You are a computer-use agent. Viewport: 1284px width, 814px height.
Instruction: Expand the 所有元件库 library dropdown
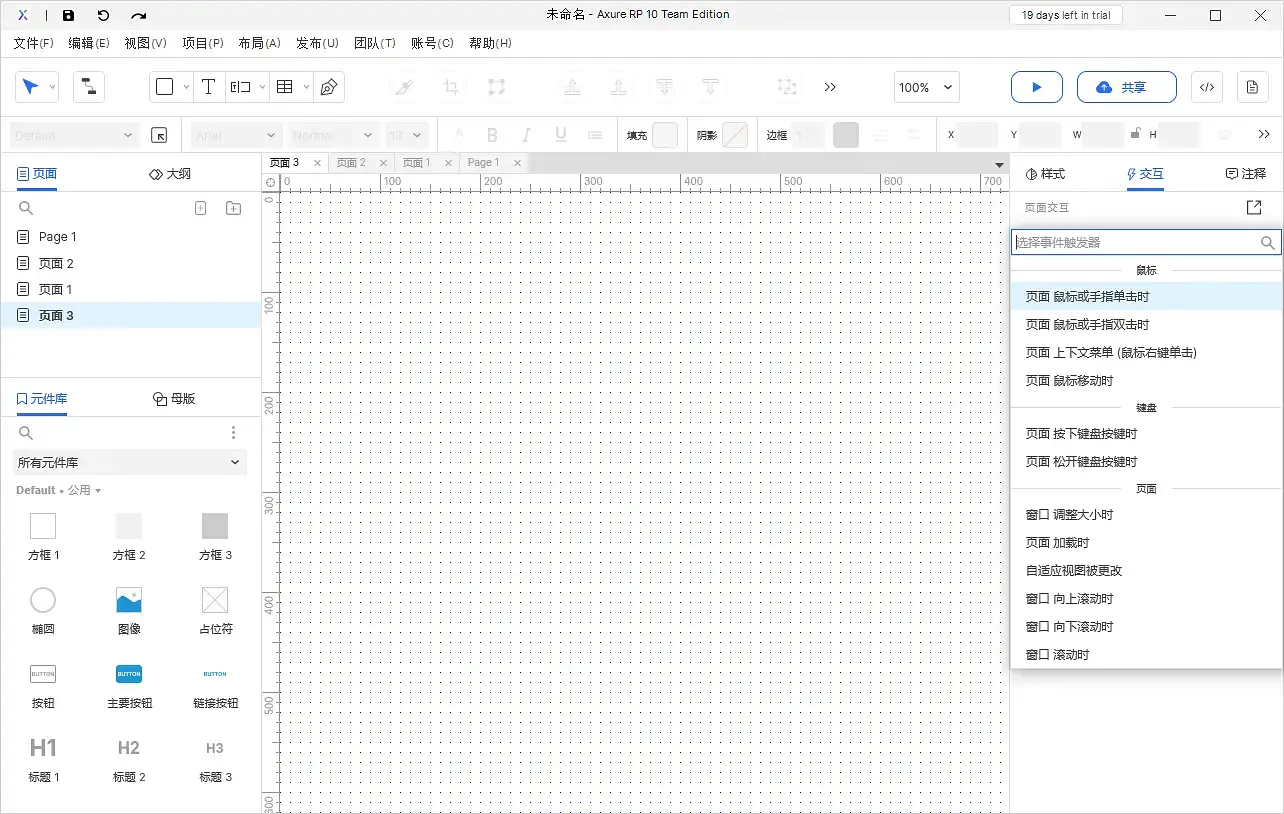click(x=129, y=462)
